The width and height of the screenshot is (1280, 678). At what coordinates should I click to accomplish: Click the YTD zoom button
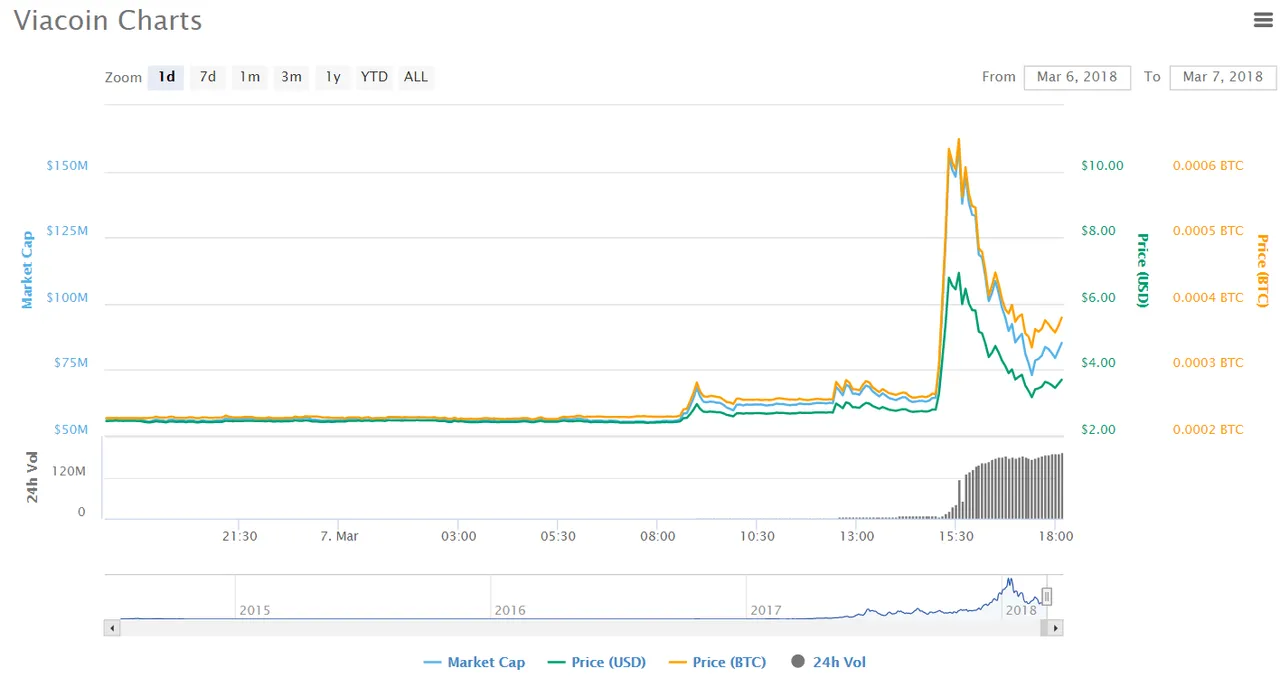tap(375, 77)
